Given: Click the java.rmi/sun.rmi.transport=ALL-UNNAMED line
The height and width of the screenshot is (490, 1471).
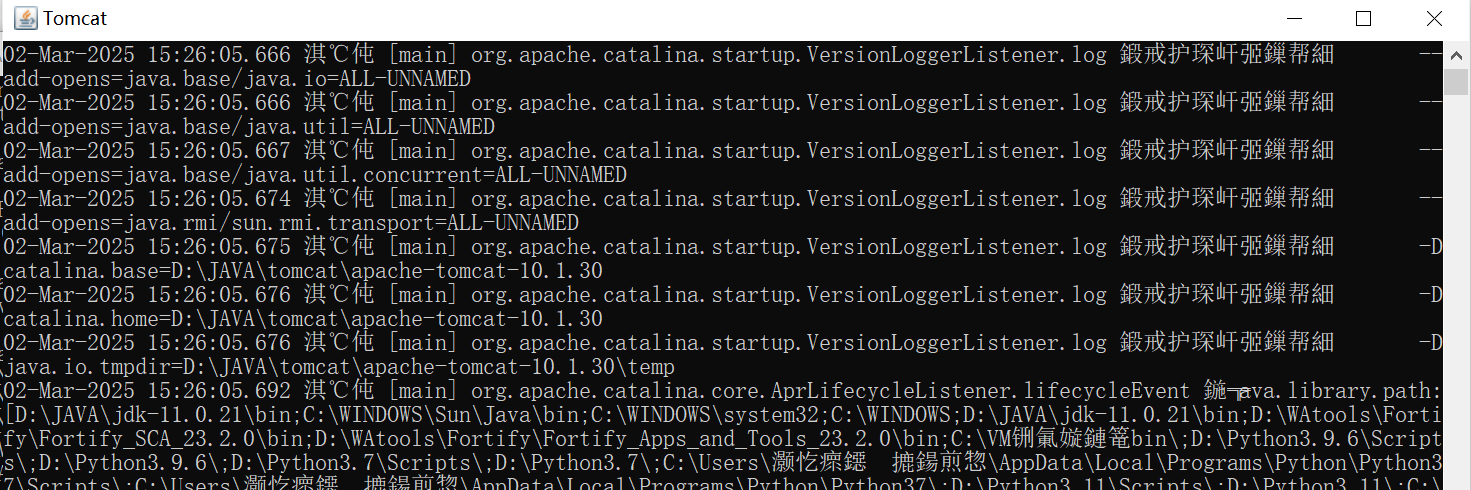Looking at the screenshot, I should point(291,223).
